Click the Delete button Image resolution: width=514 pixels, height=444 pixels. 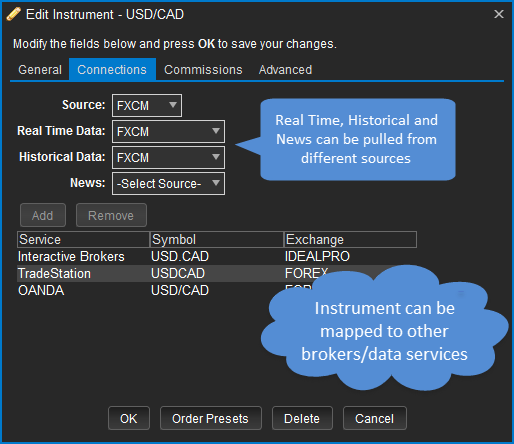click(x=302, y=418)
